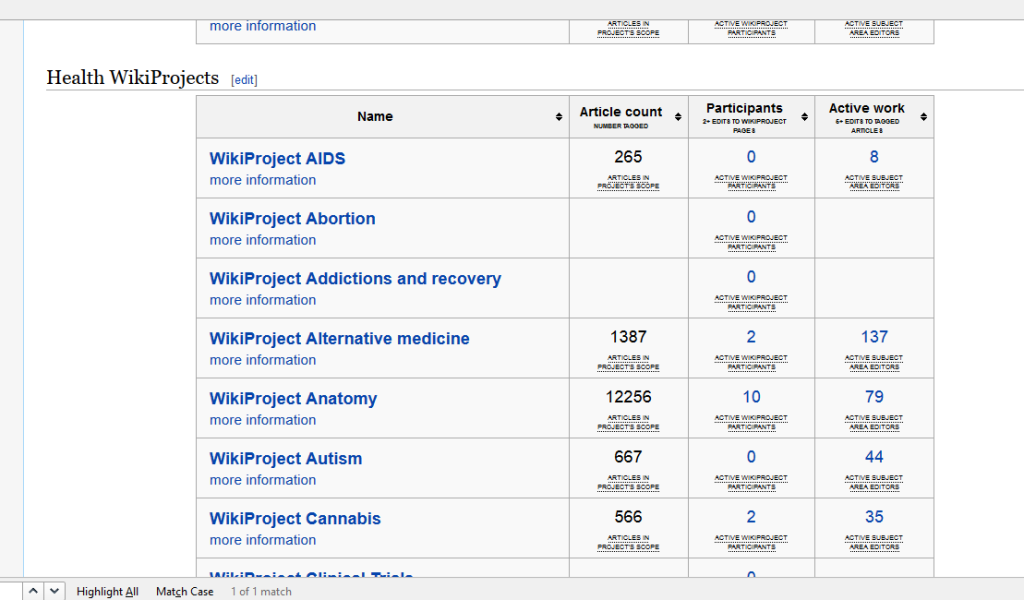Open more information under WikiProject Cannabis
The image size is (1024, 600).
click(x=263, y=541)
